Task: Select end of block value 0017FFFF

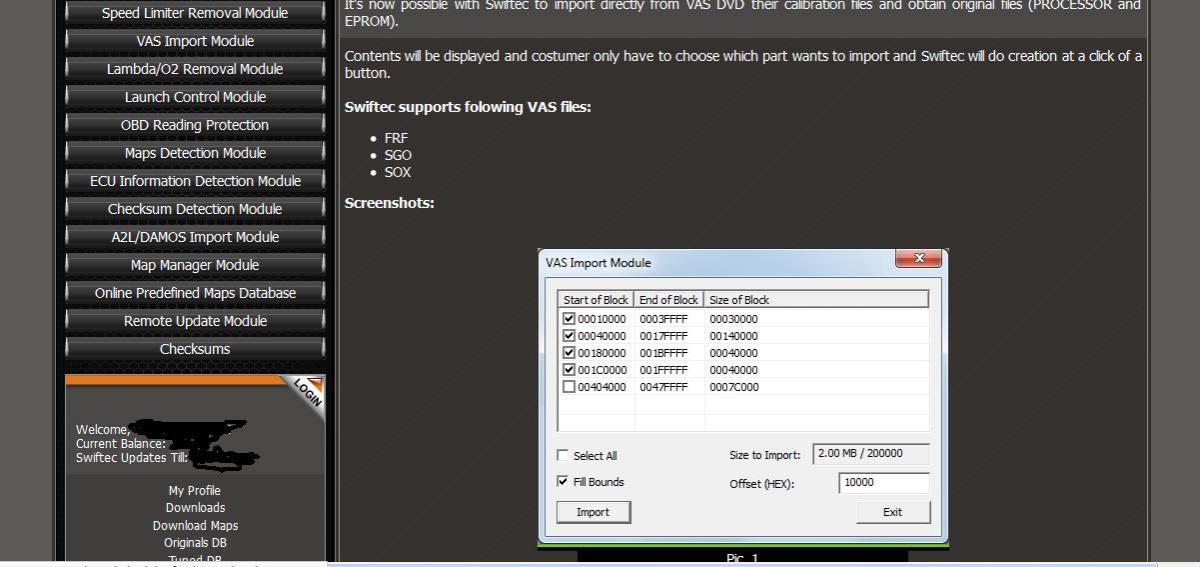Action: (x=663, y=336)
